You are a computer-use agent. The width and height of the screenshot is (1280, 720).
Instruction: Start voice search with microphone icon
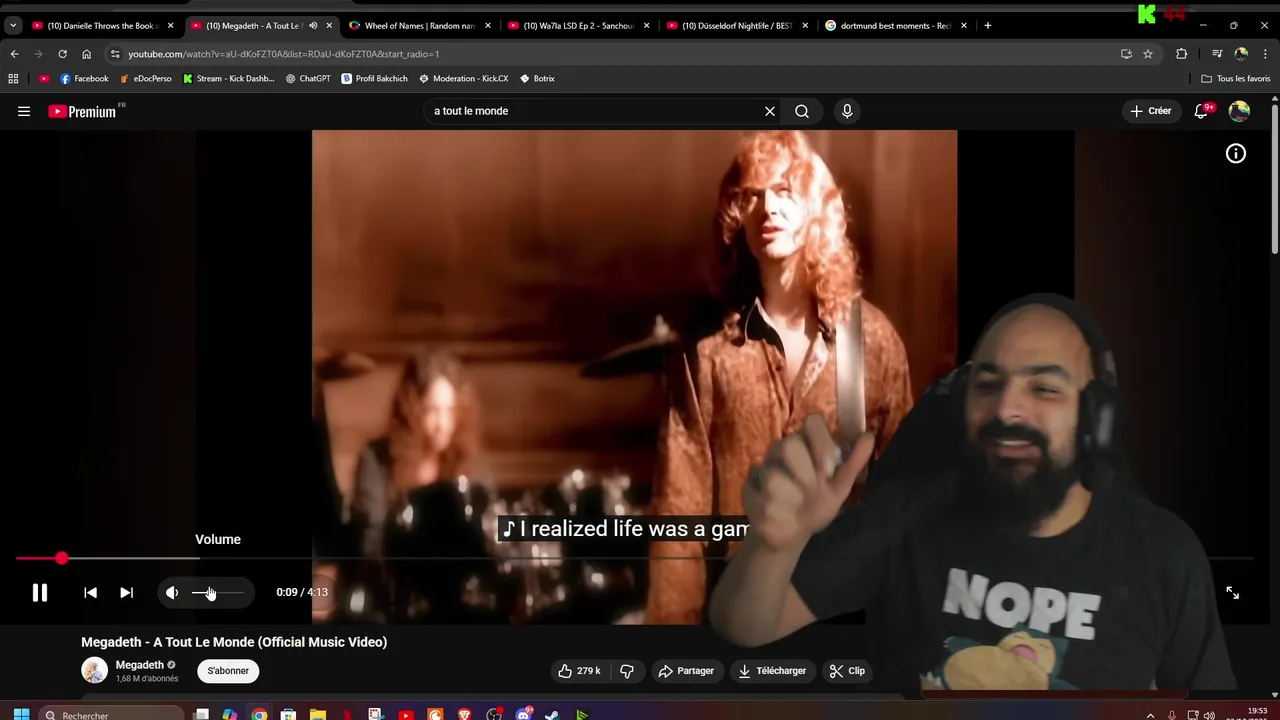point(847,111)
